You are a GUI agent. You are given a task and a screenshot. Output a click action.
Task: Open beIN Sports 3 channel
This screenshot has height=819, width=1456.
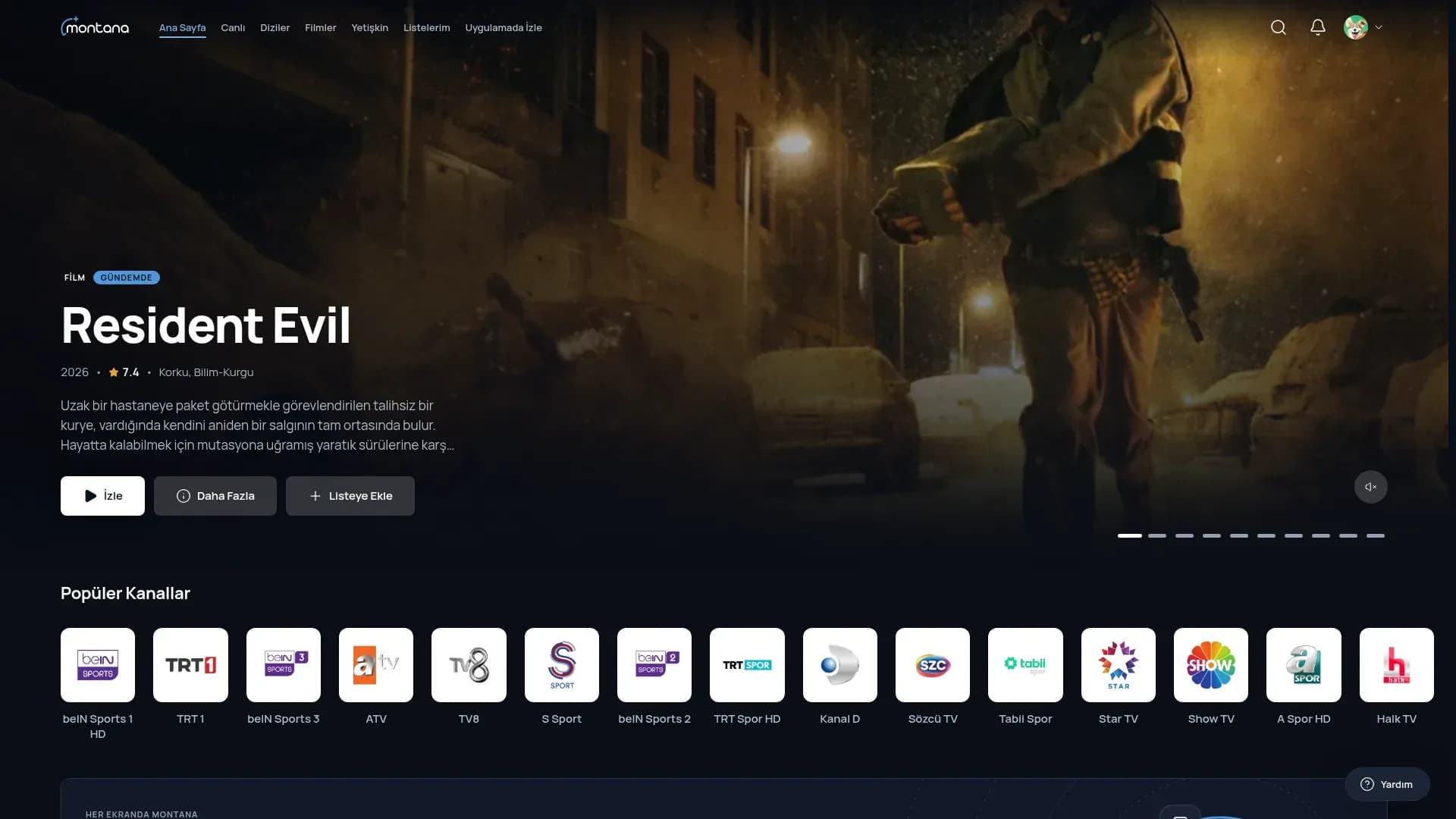(x=284, y=665)
